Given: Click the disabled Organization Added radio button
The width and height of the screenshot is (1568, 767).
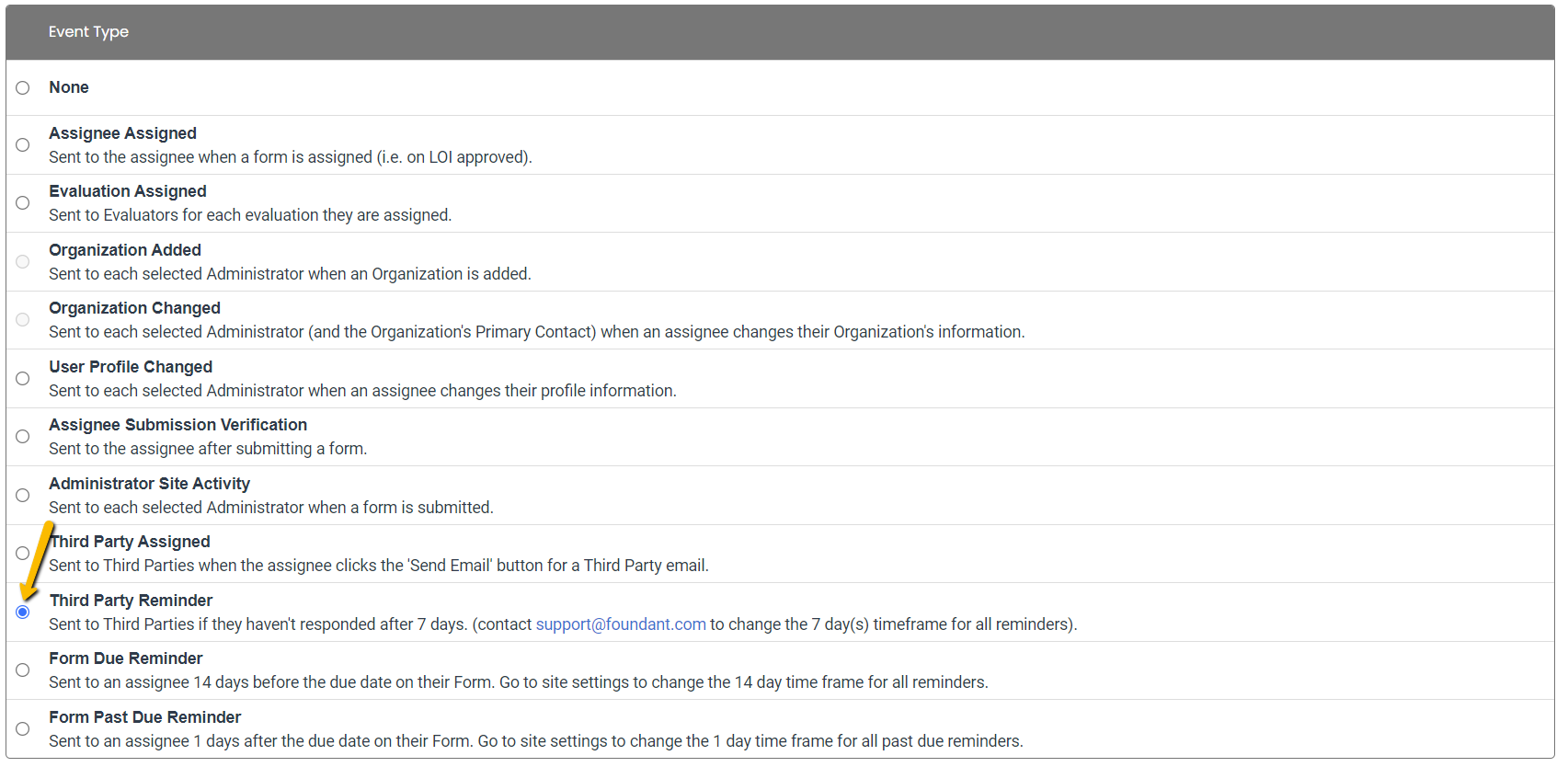Looking at the screenshot, I should [23, 262].
